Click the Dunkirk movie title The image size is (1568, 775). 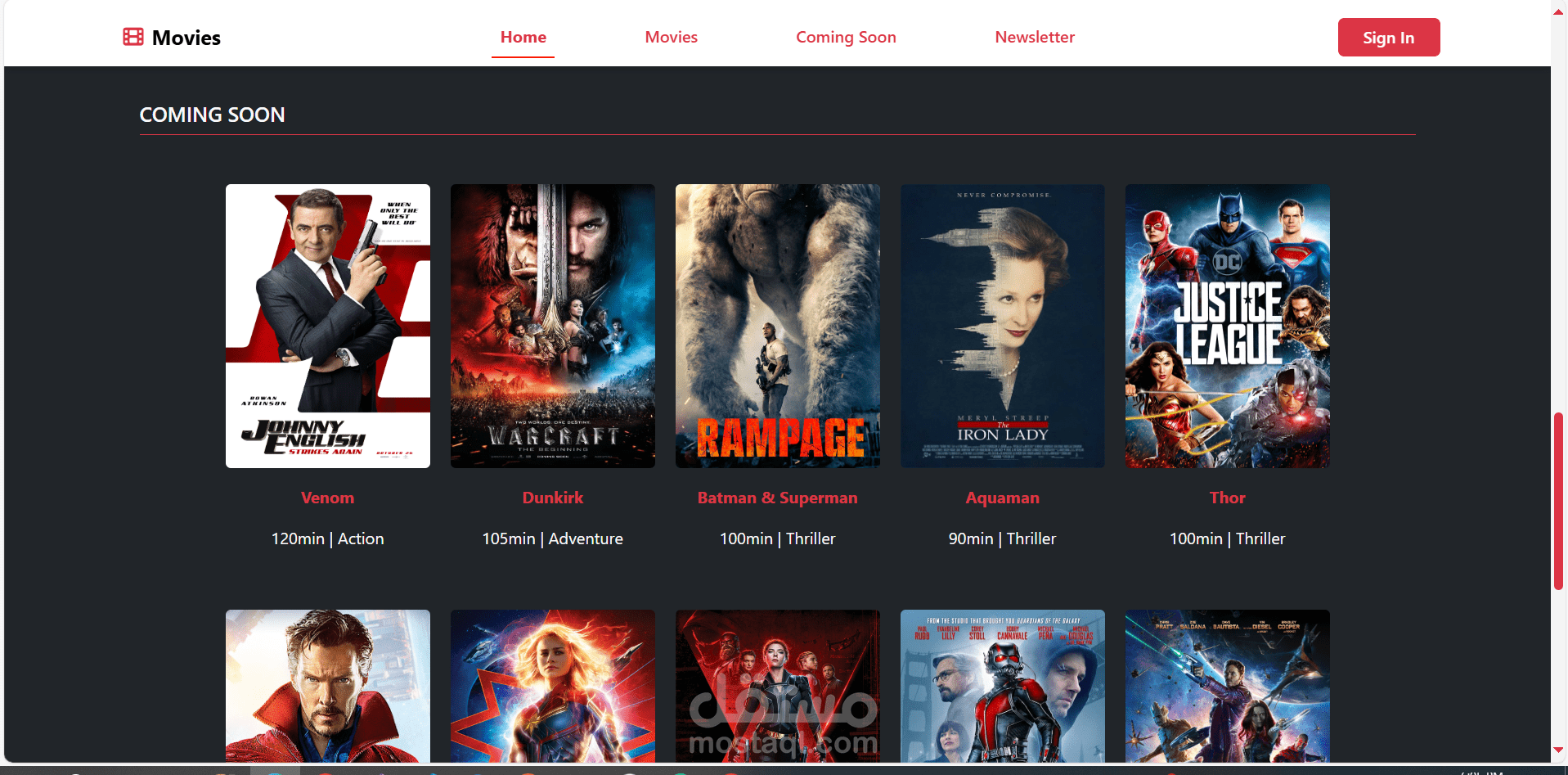[x=553, y=498]
